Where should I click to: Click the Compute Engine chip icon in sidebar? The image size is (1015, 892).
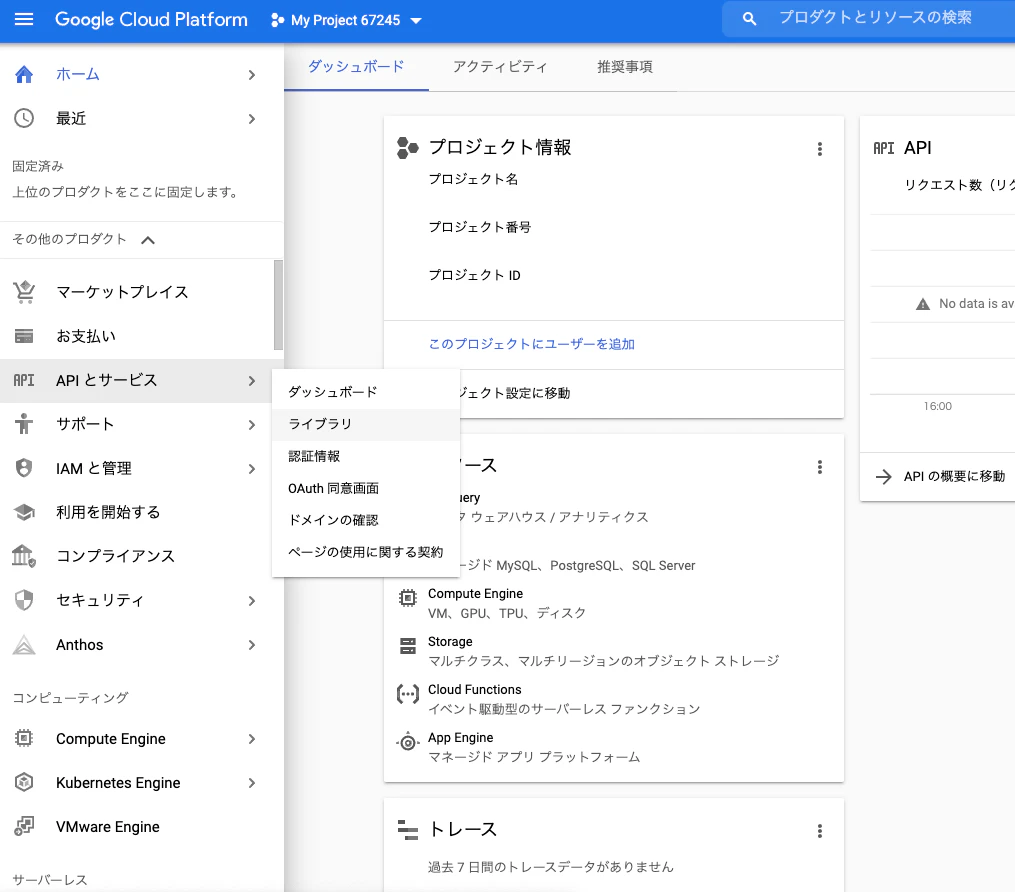24,739
